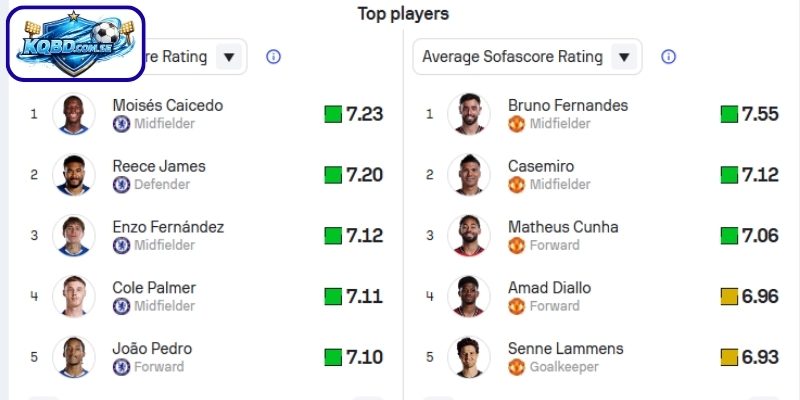Image resolution: width=800 pixels, height=400 pixels.
Task: Click Moisés Caicedo's player photo
Action: [x=74, y=114]
